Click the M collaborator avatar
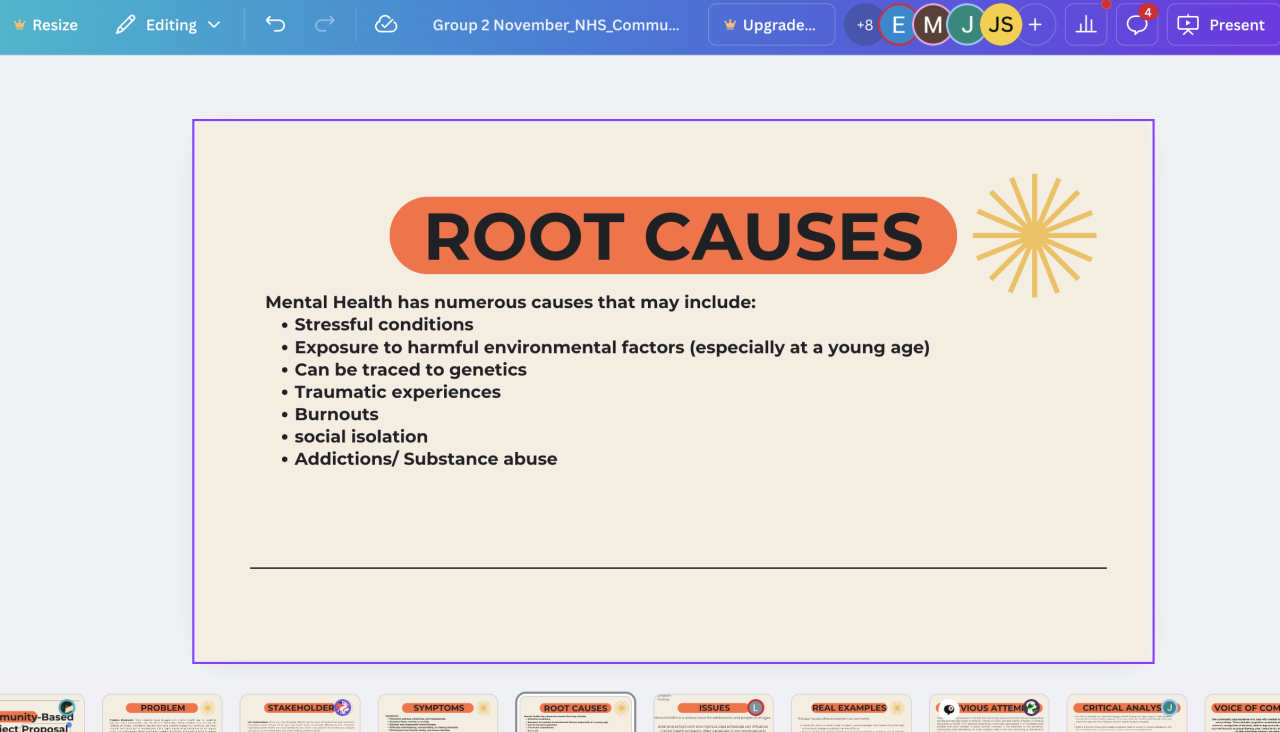1280x732 pixels. (x=932, y=25)
